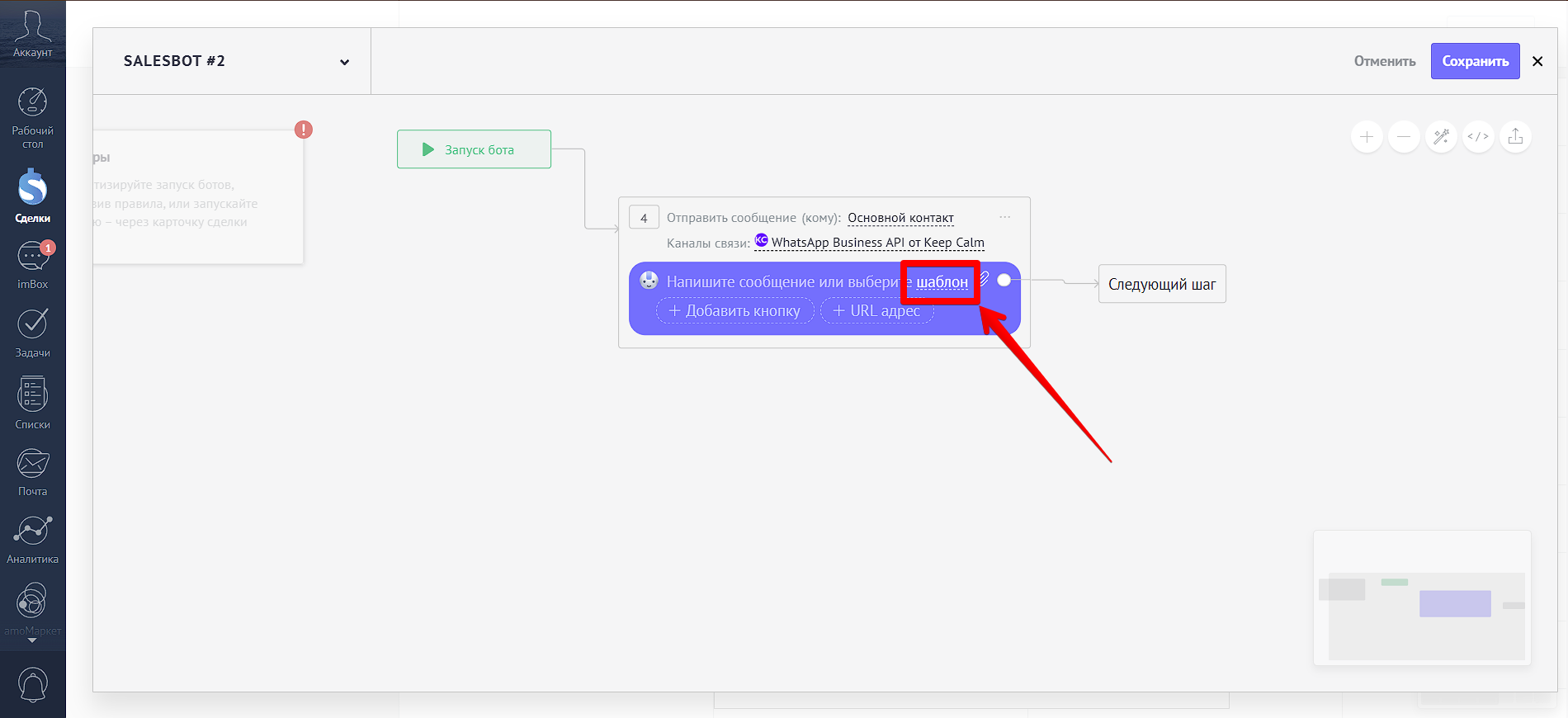Click the Сохранить button
1568x718 pixels.
(1475, 61)
